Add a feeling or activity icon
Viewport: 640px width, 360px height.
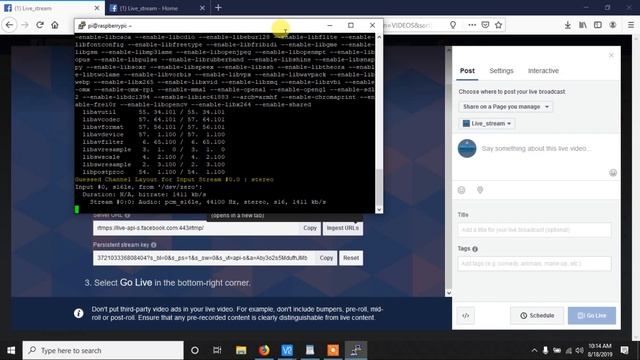click(462, 190)
